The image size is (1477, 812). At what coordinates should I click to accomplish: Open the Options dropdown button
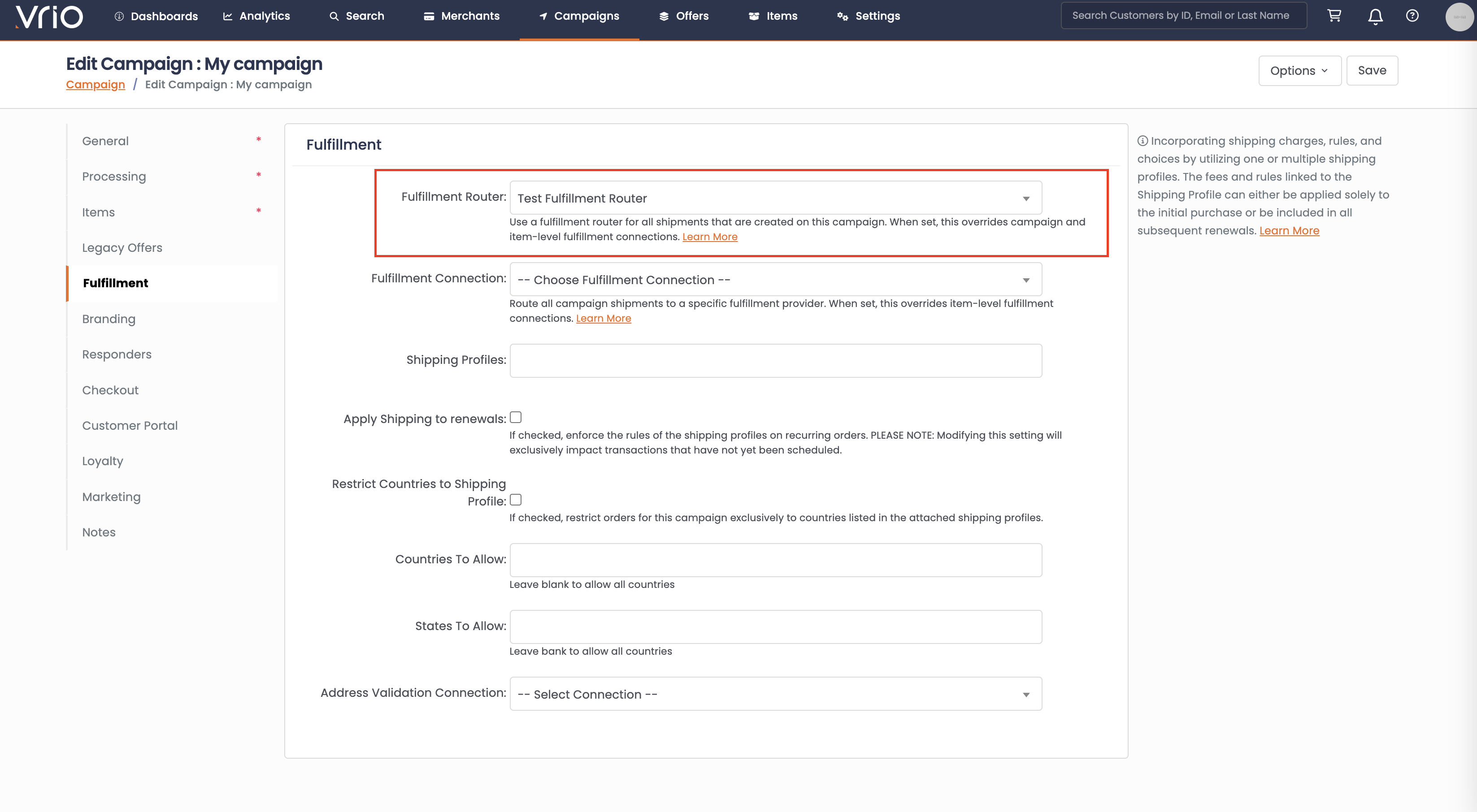[1299, 70]
